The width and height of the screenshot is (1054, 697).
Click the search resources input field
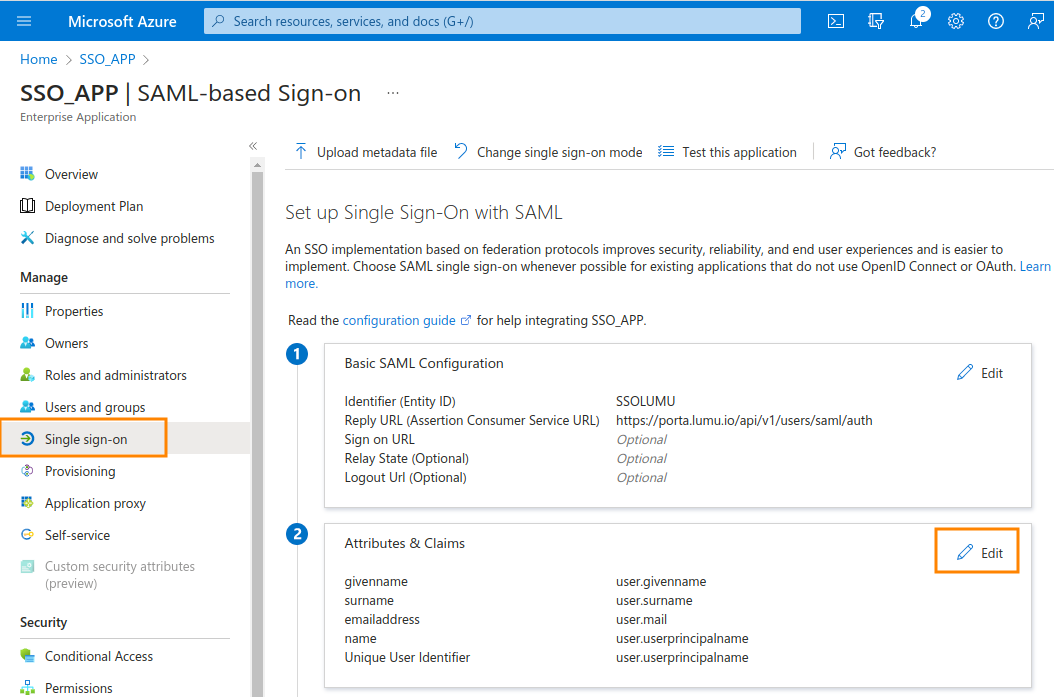[x=503, y=21]
